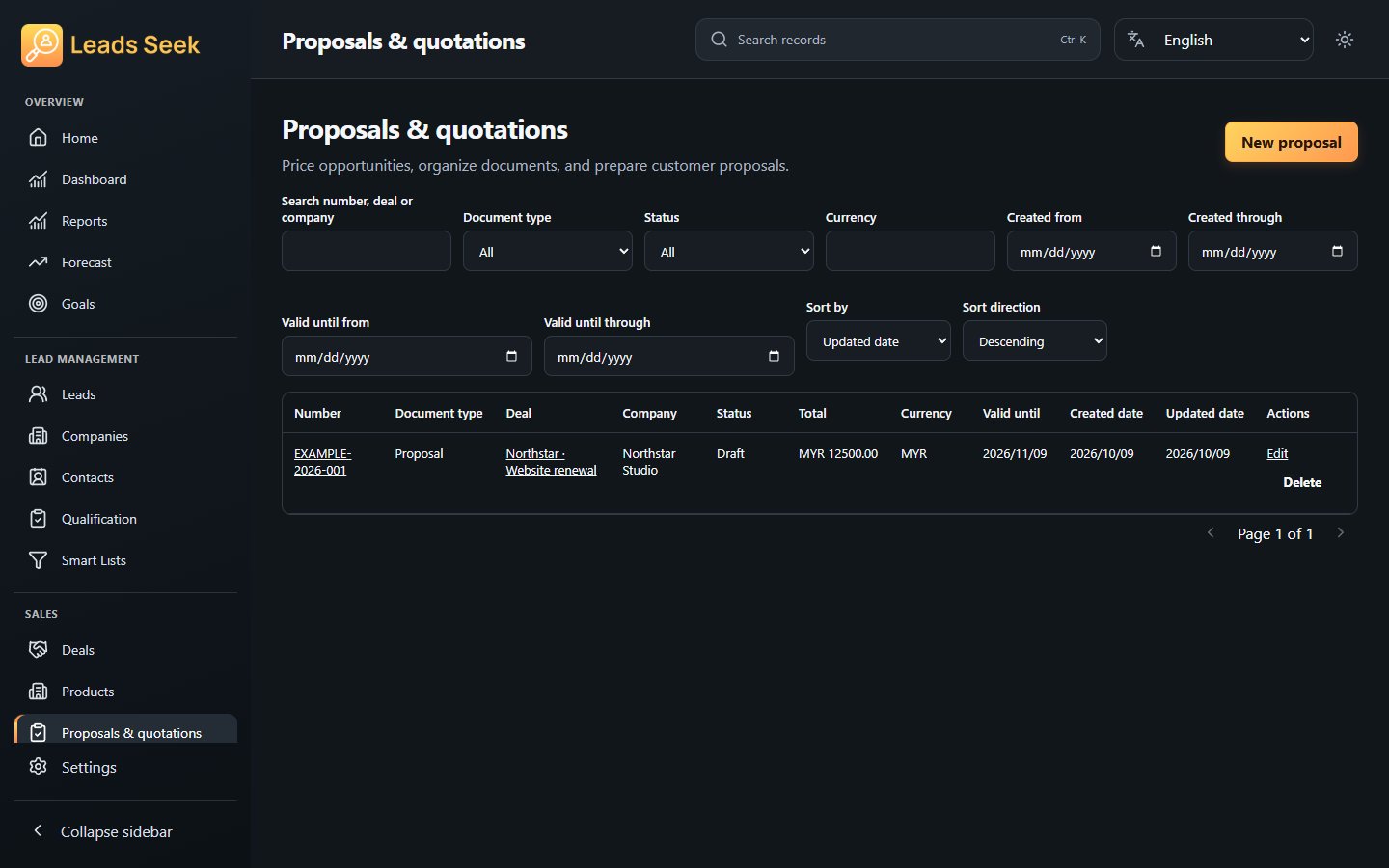This screenshot has width=1389, height=868.
Task: Open the Sort direction dropdown
Action: [1035, 340]
